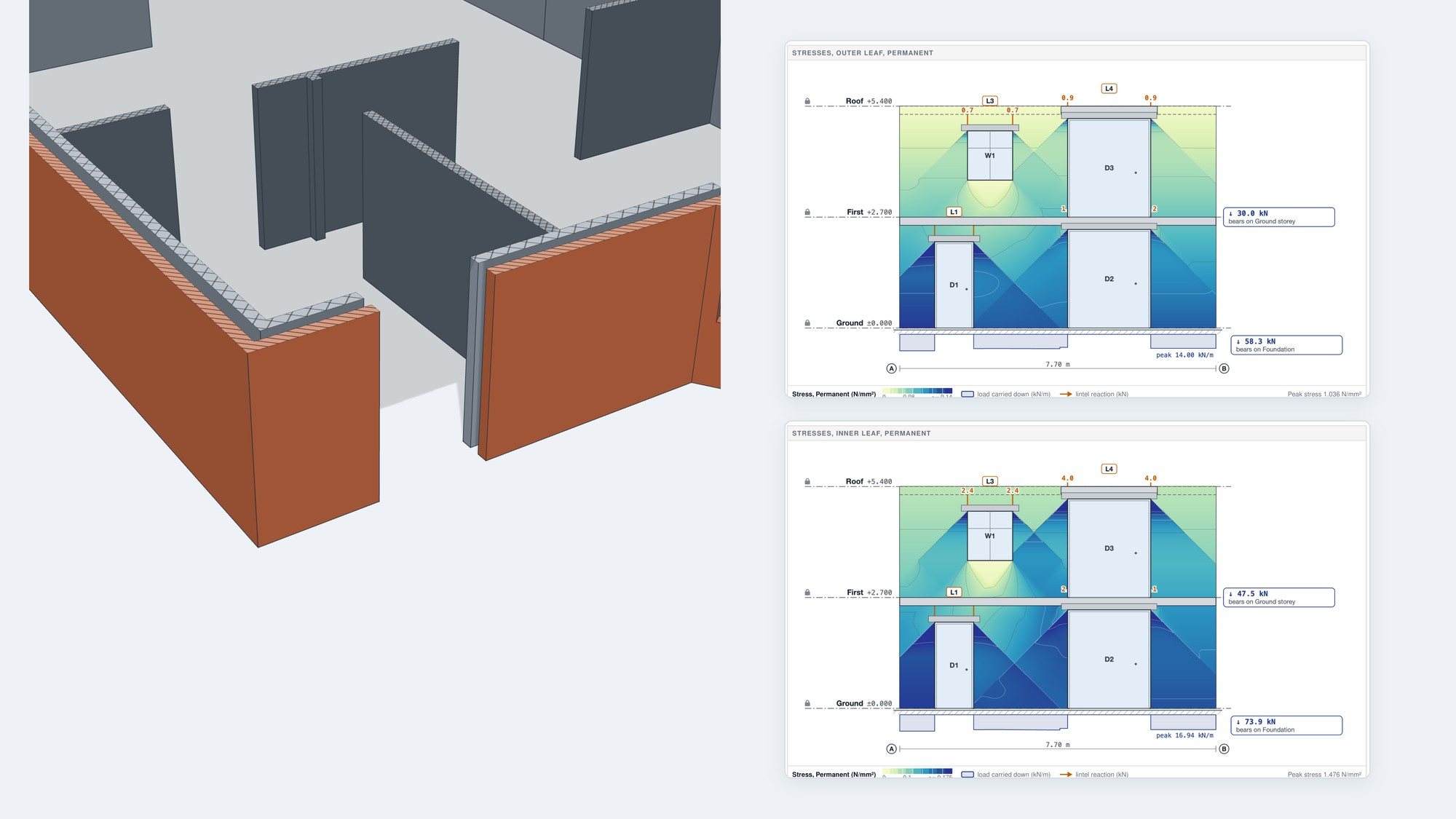1456x819 pixels.
Task: Select window W1 in inner leaf elevation
Action: pos(989,536)
